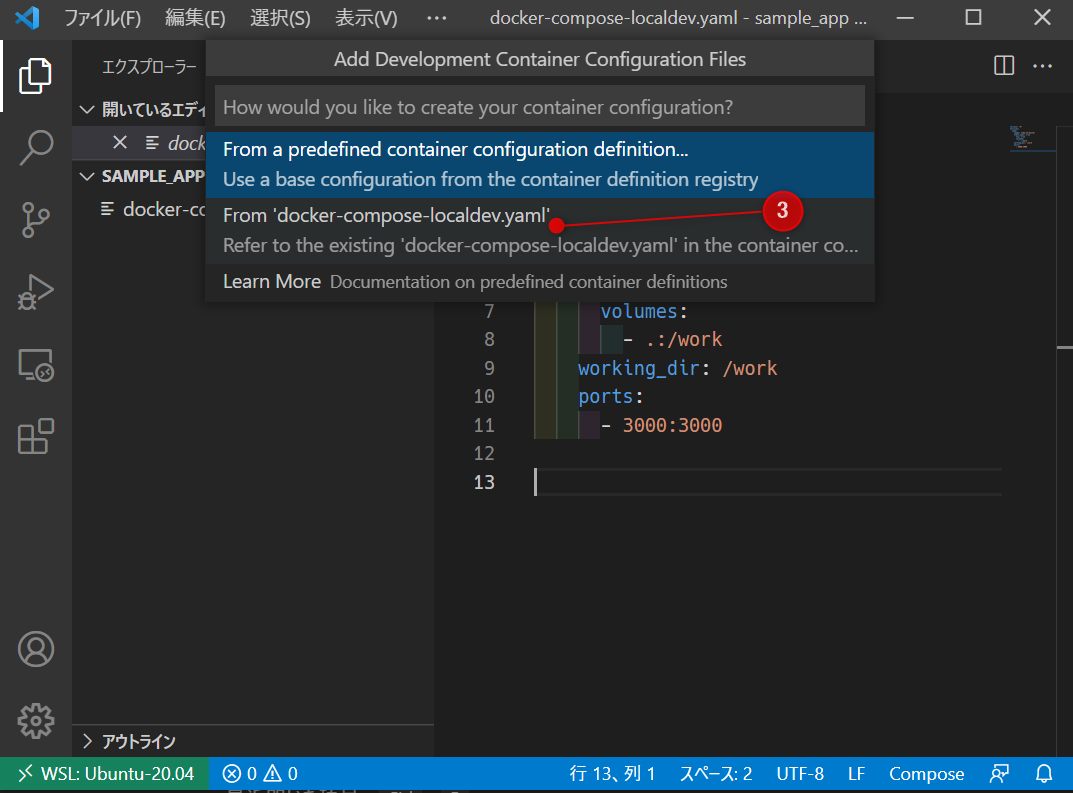Open editor More Actions ellipsis
Viewport: 1073px width, 793px height.
coord(1042,66)
